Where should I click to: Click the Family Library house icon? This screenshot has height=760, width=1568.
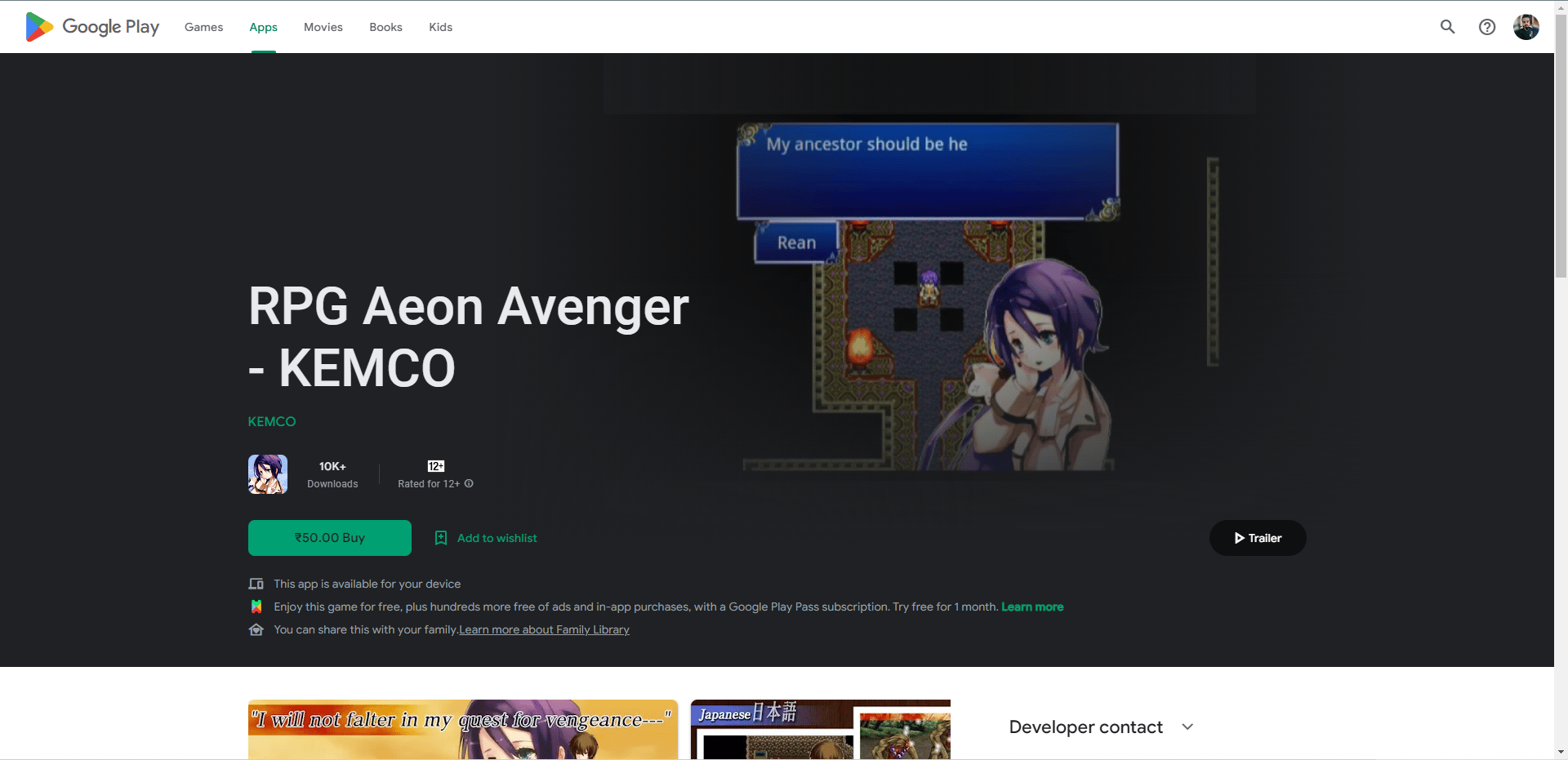click(x=256, y=629)
